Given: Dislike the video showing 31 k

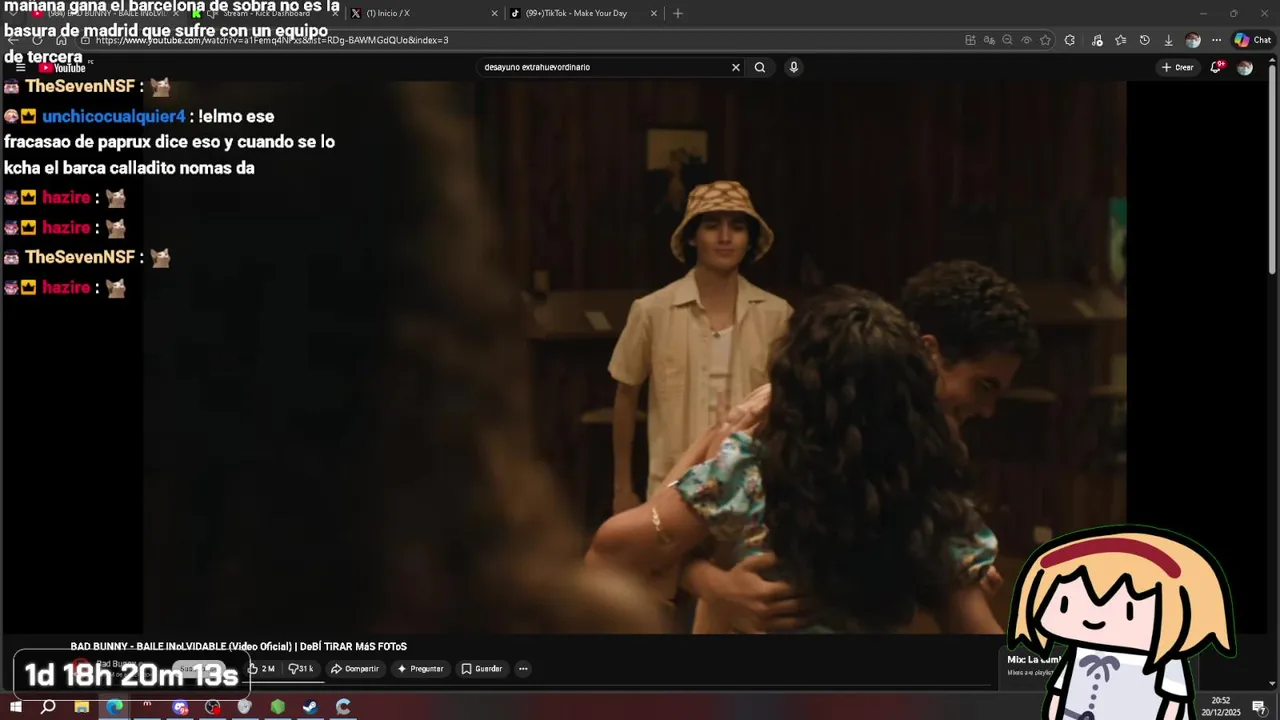Looking at the screenshot, I should (x=301, y=669).
